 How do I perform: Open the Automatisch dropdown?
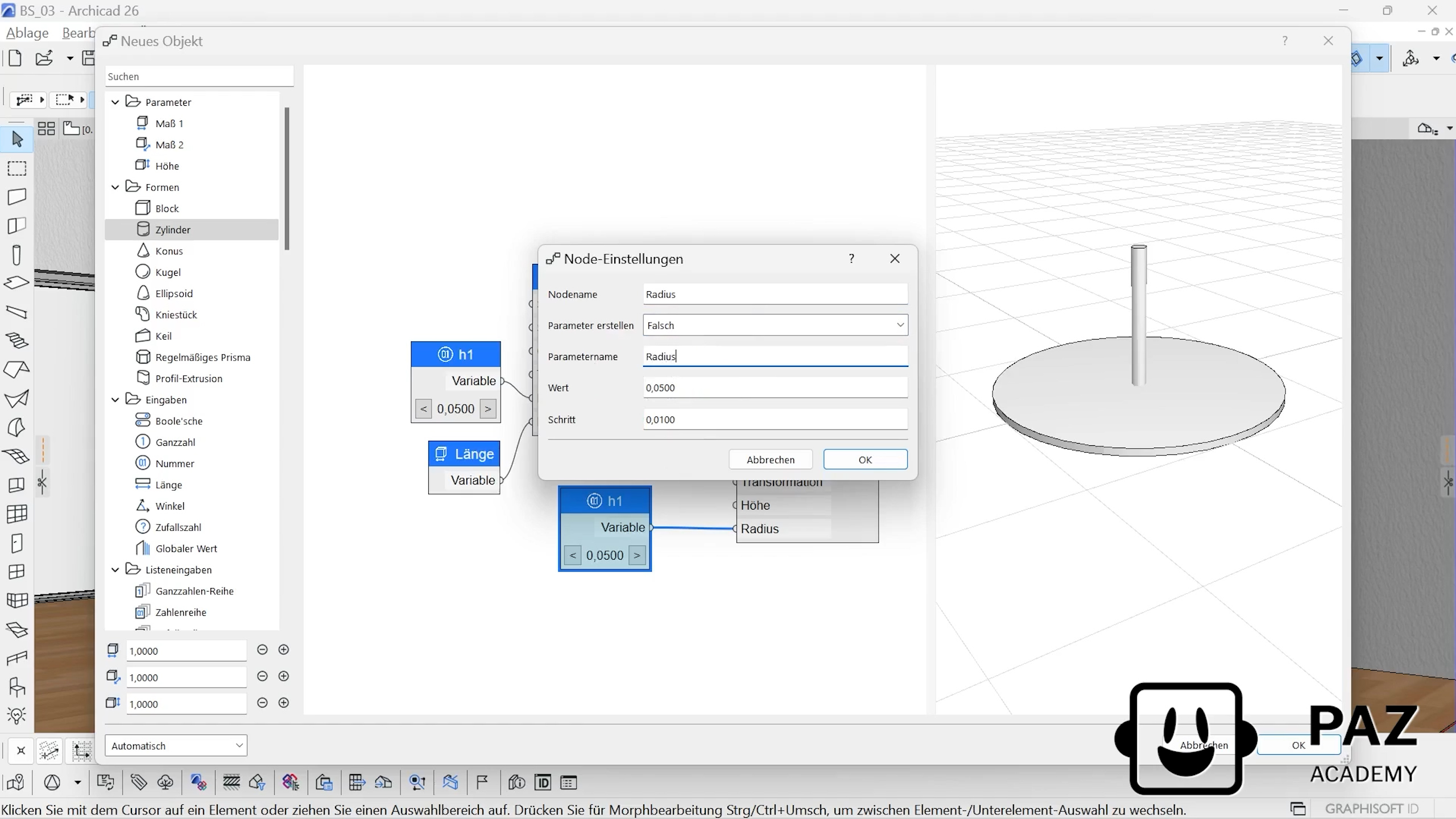click(176, 746)
